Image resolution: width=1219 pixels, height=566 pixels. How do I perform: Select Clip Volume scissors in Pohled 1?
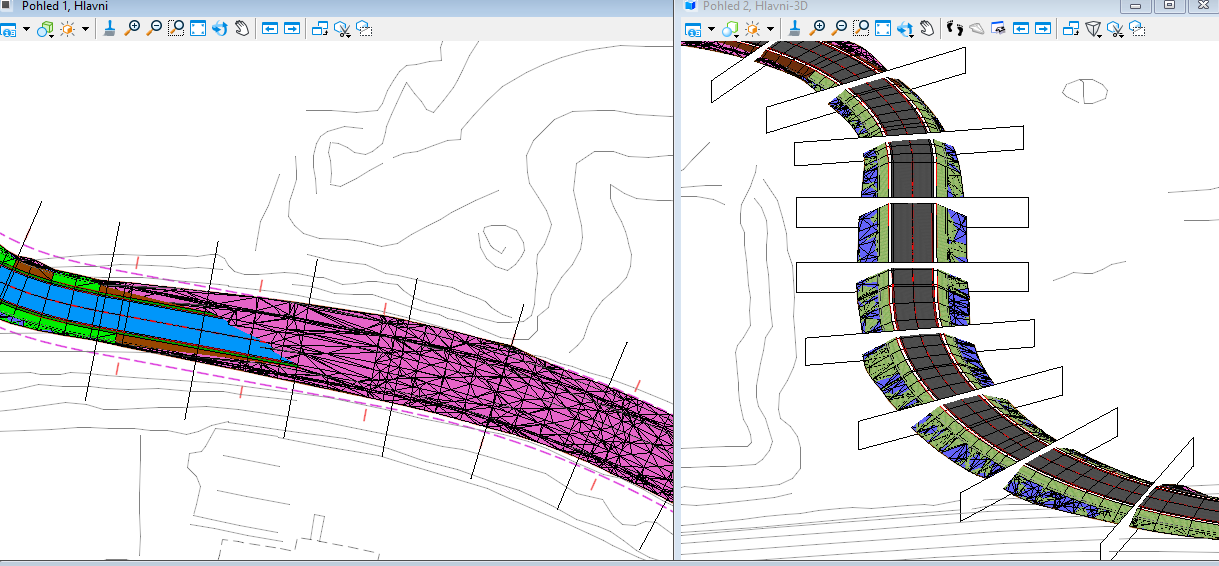click(342, 29)
